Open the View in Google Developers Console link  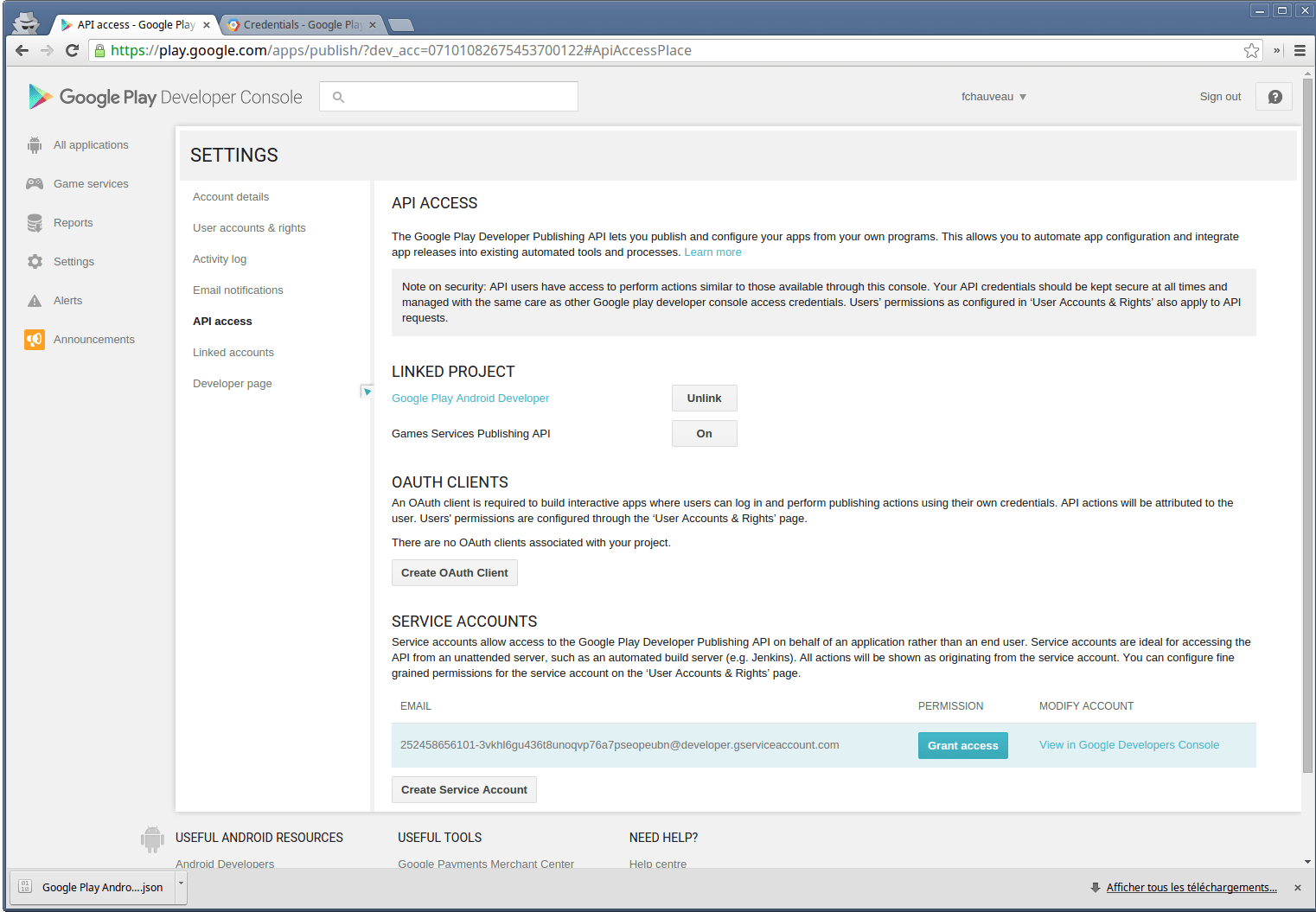(1128, 745)
